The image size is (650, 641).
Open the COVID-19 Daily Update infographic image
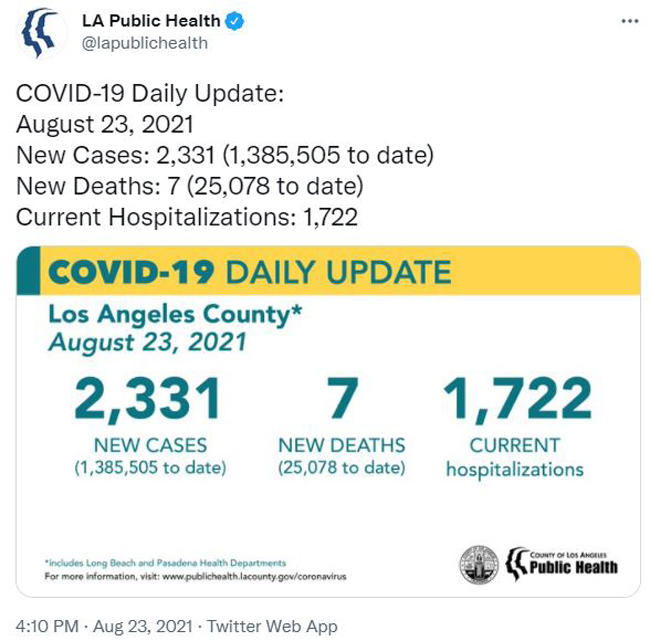point(328,422)
